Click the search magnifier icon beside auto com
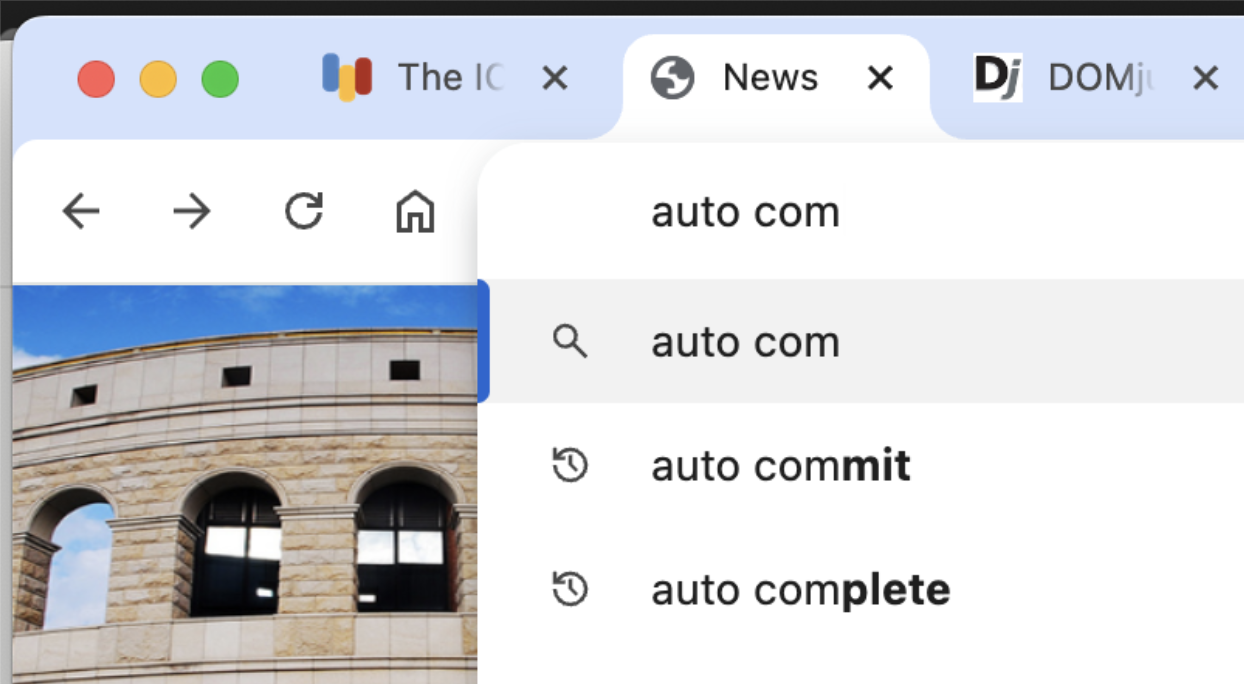Viewport: 1244px width, 684px height. [570, 342]
